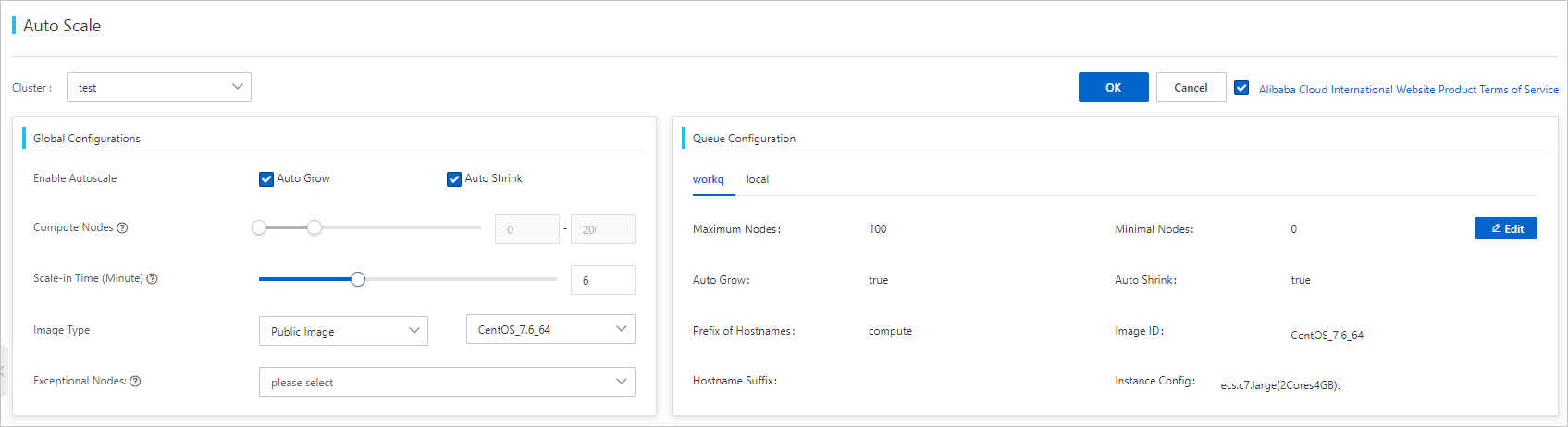This screenshot has width=1568, height=427.
Task: Click the Edit queue configuration button
Action: coord(1505,228)
